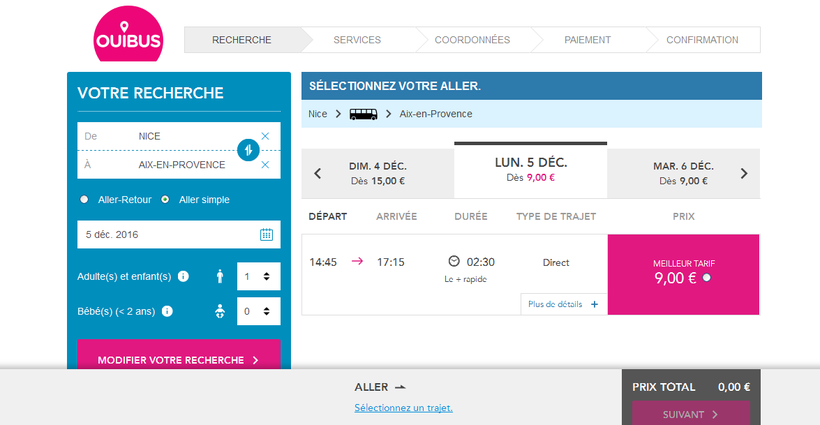Image resolution: width=820 pixels, height=425 pixels.
Task: Switch to Mar. 6 Déc. date tab
Action: (x=683, y=173)
